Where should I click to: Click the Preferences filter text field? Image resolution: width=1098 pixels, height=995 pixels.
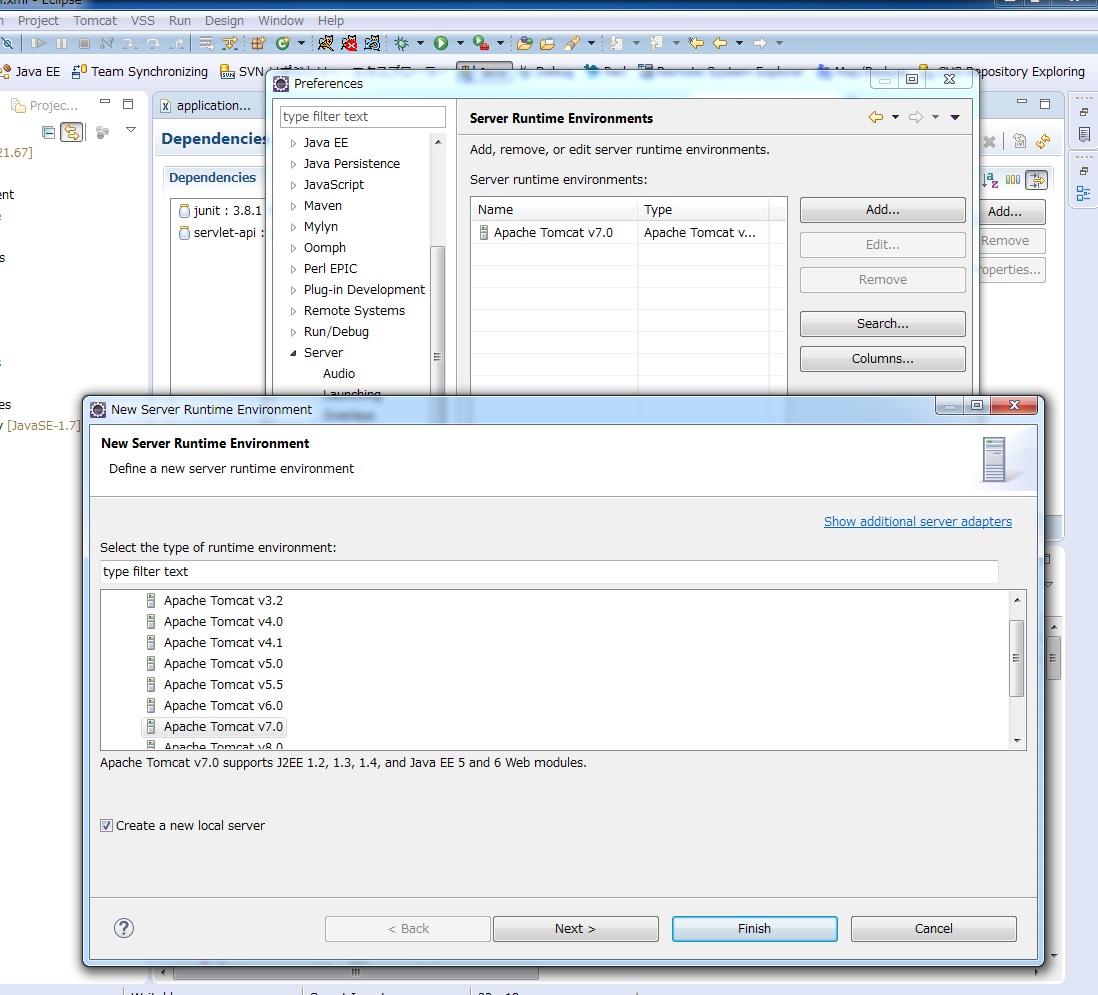point(362,116)
